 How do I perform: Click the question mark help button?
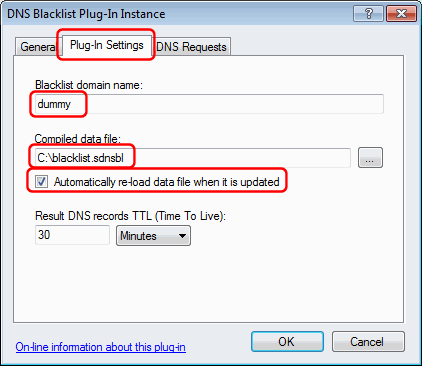[x=368, y=14]
